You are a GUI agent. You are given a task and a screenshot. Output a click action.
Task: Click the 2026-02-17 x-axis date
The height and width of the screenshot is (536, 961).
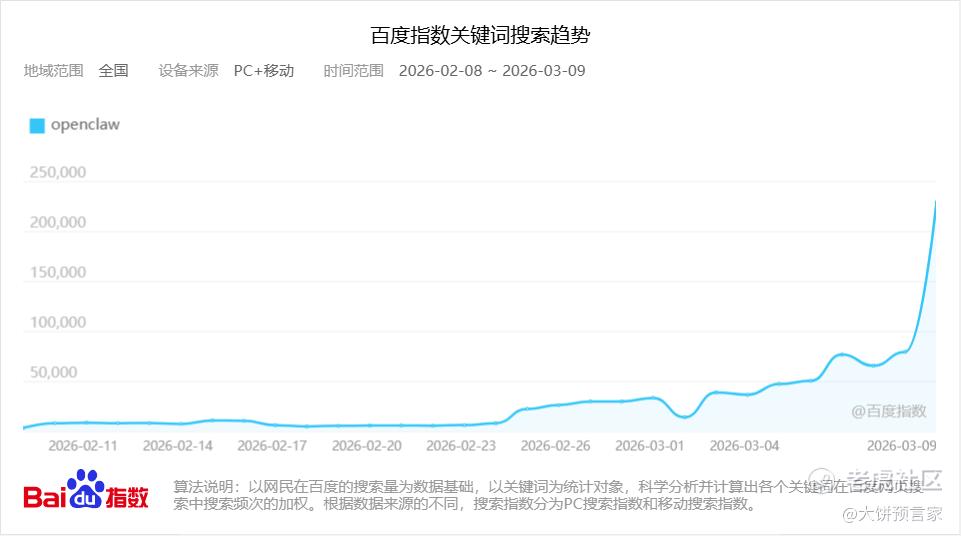click(272, 446)
